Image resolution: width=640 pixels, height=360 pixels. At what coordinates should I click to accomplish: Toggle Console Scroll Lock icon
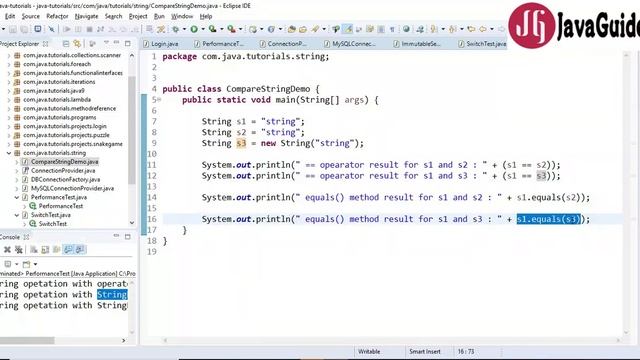pos(45,249)
